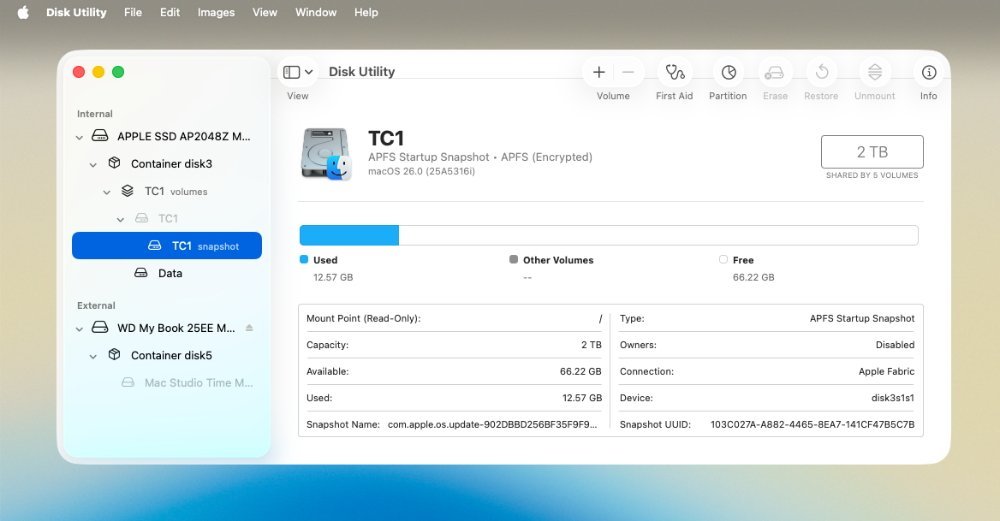Image resolution: width=1000 pixels, height=521 pixels.
Task: Click the TC1 startup disk image
Action: point(326,154)
